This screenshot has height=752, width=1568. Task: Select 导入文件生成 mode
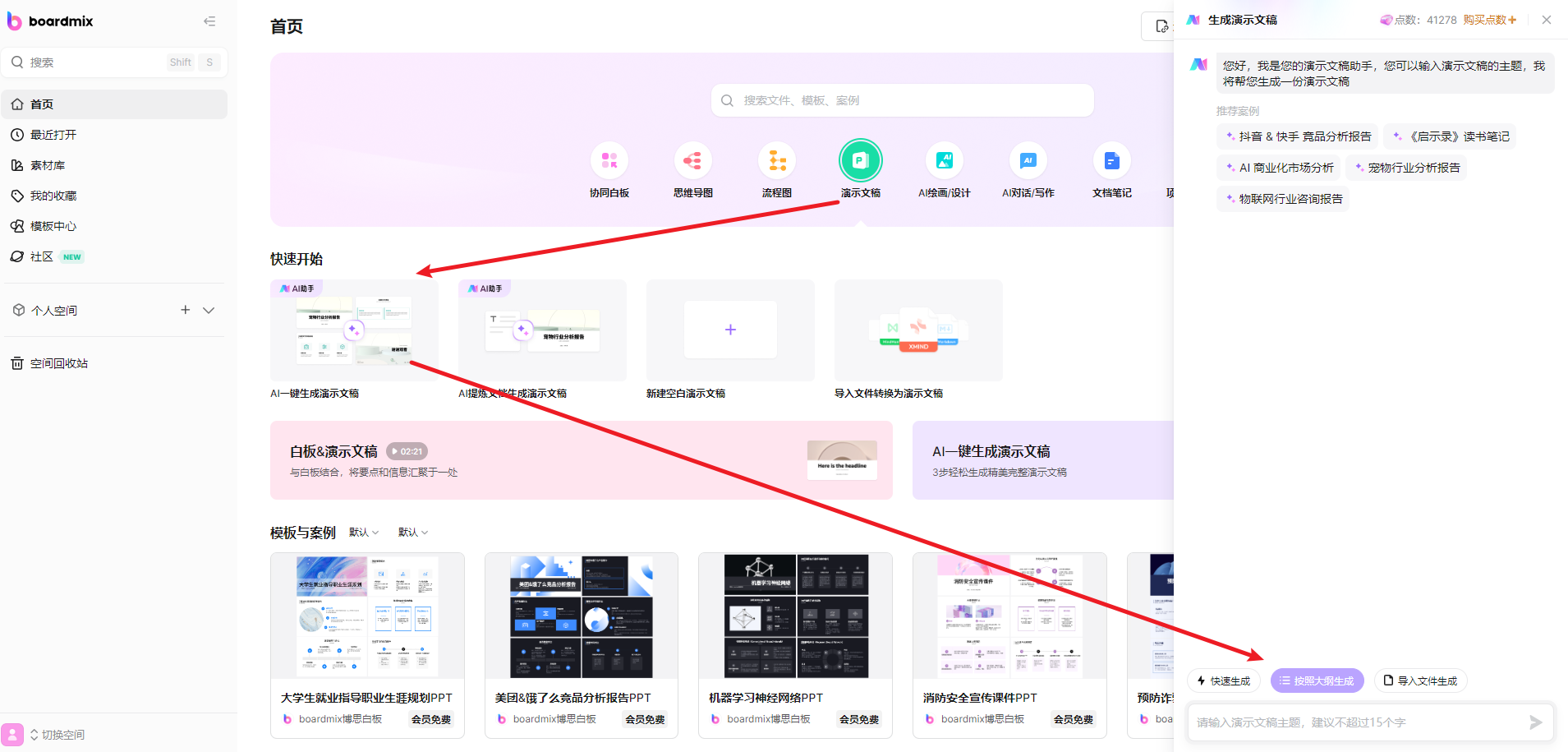1420,680
